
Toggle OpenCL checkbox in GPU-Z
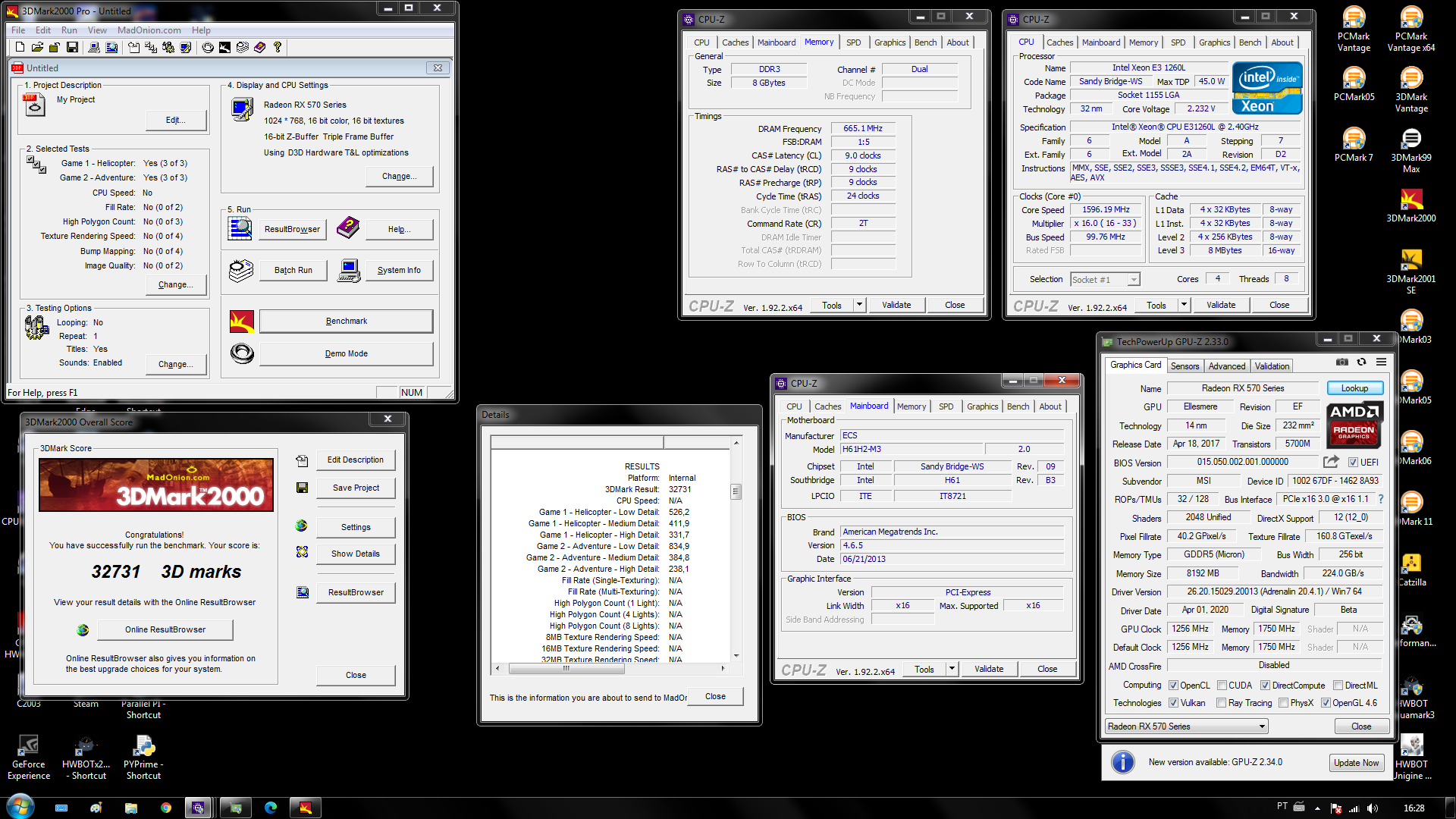point(1173,686)
